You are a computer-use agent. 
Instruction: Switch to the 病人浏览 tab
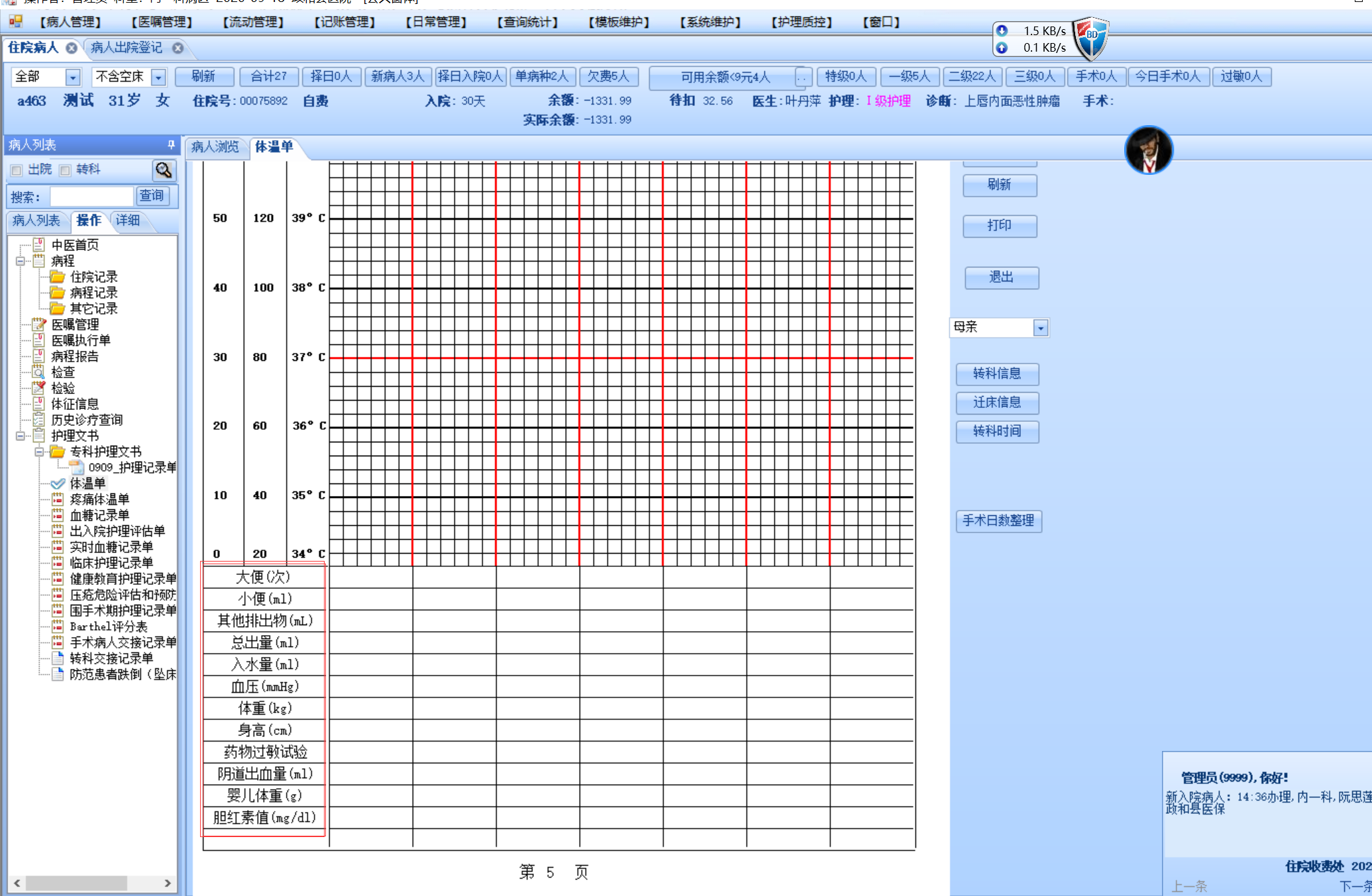click(x=215, y=146)
